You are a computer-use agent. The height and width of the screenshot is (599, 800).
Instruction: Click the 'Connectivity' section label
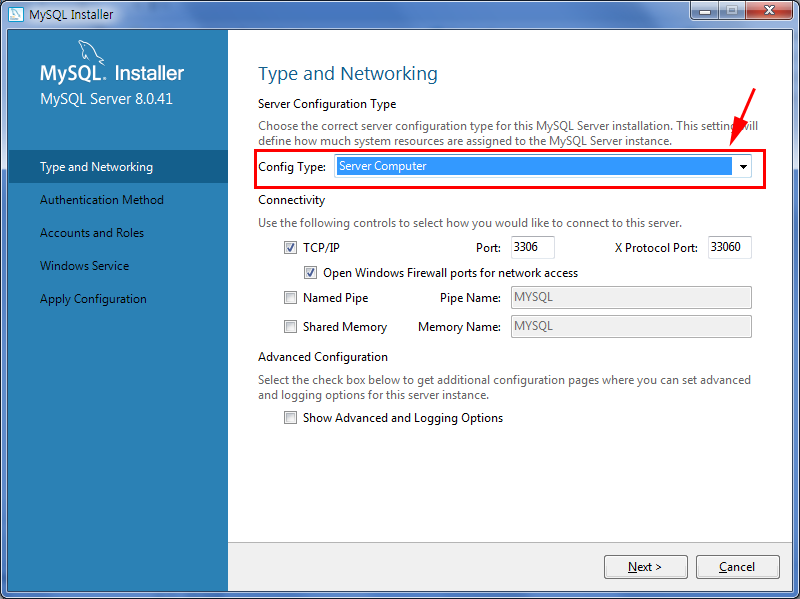[x=291, y=200]
